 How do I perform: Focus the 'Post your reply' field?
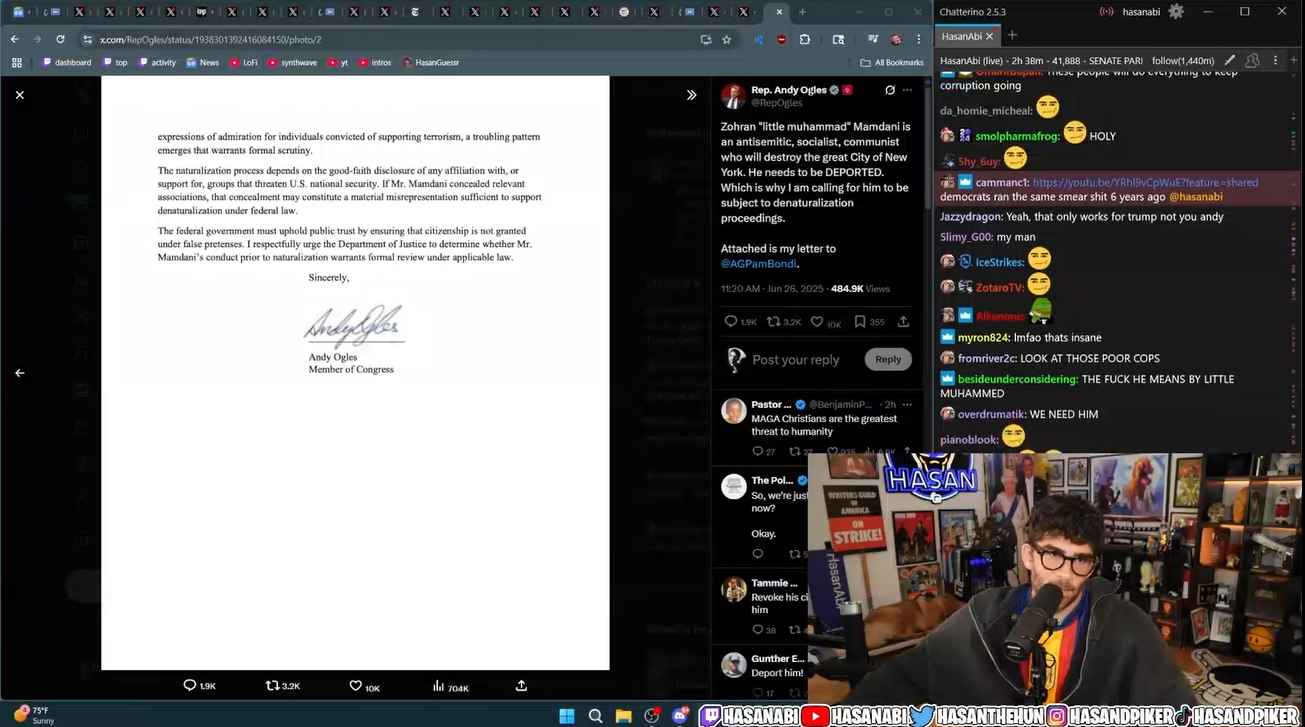pos(796,360)
